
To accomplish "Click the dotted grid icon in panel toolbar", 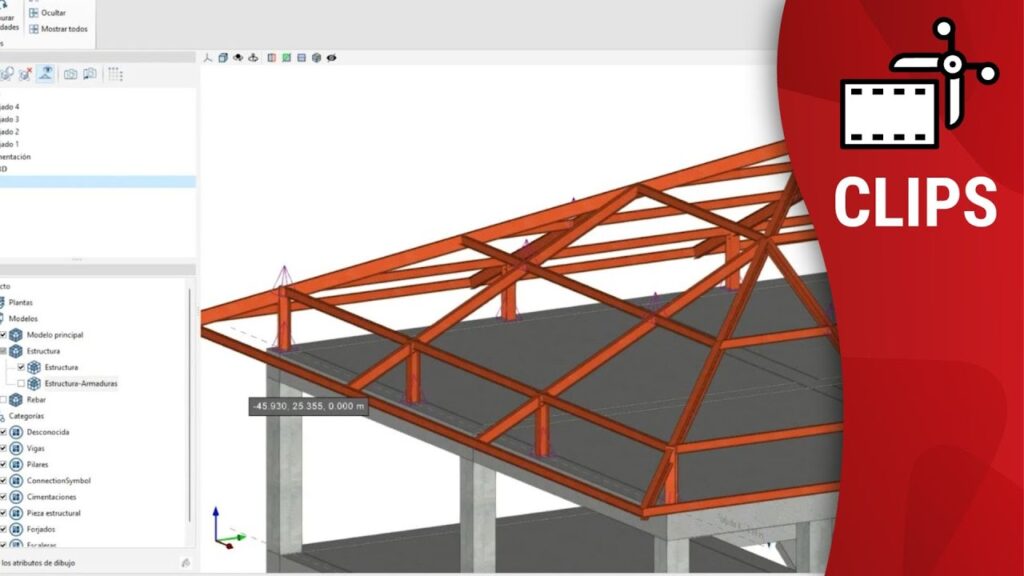I will (115, 74).
